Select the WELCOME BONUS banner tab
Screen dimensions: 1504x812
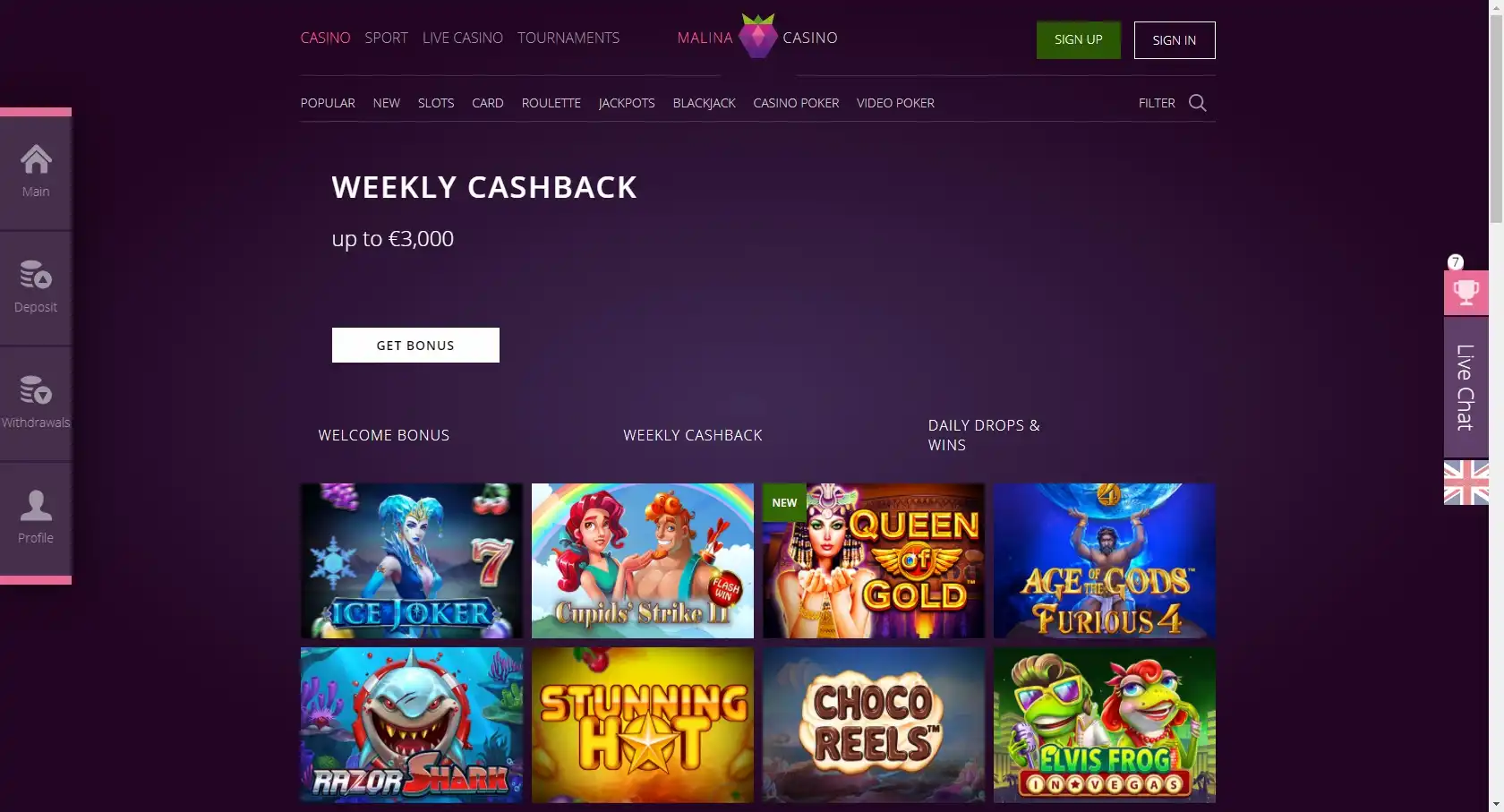[x=384, y=435]
